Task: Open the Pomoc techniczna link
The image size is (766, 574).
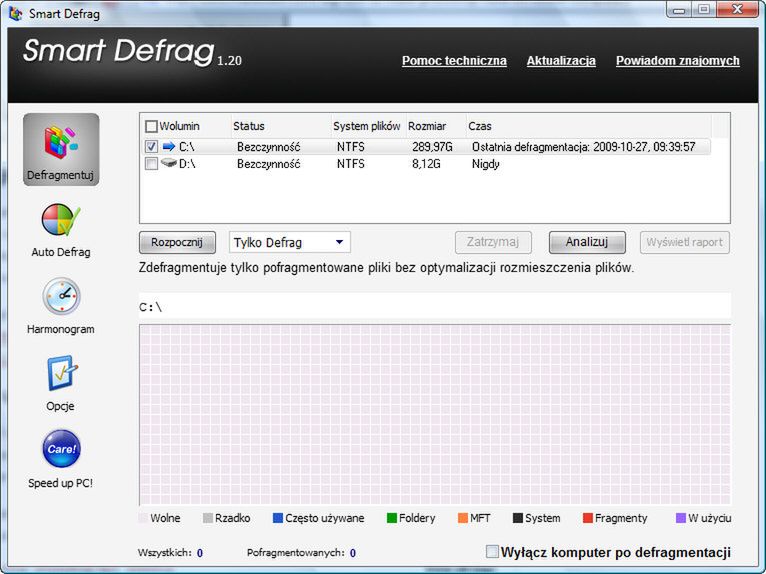Action: [454, 61]
